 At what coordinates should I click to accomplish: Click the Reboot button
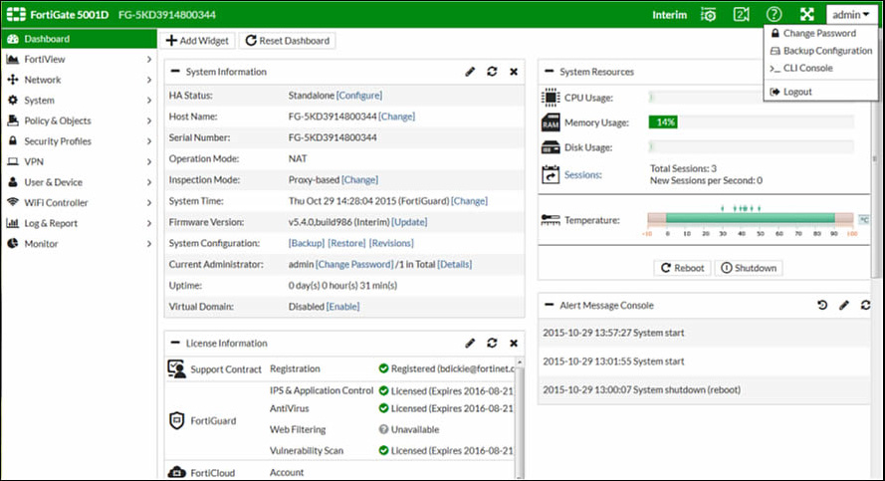tap(683, 268)
